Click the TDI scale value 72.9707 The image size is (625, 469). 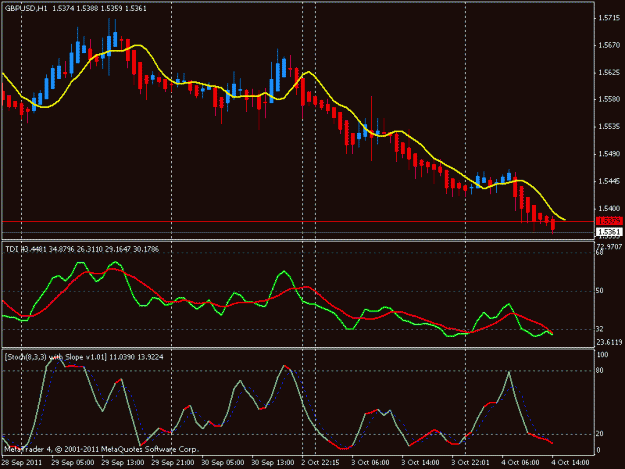(609, 247)
